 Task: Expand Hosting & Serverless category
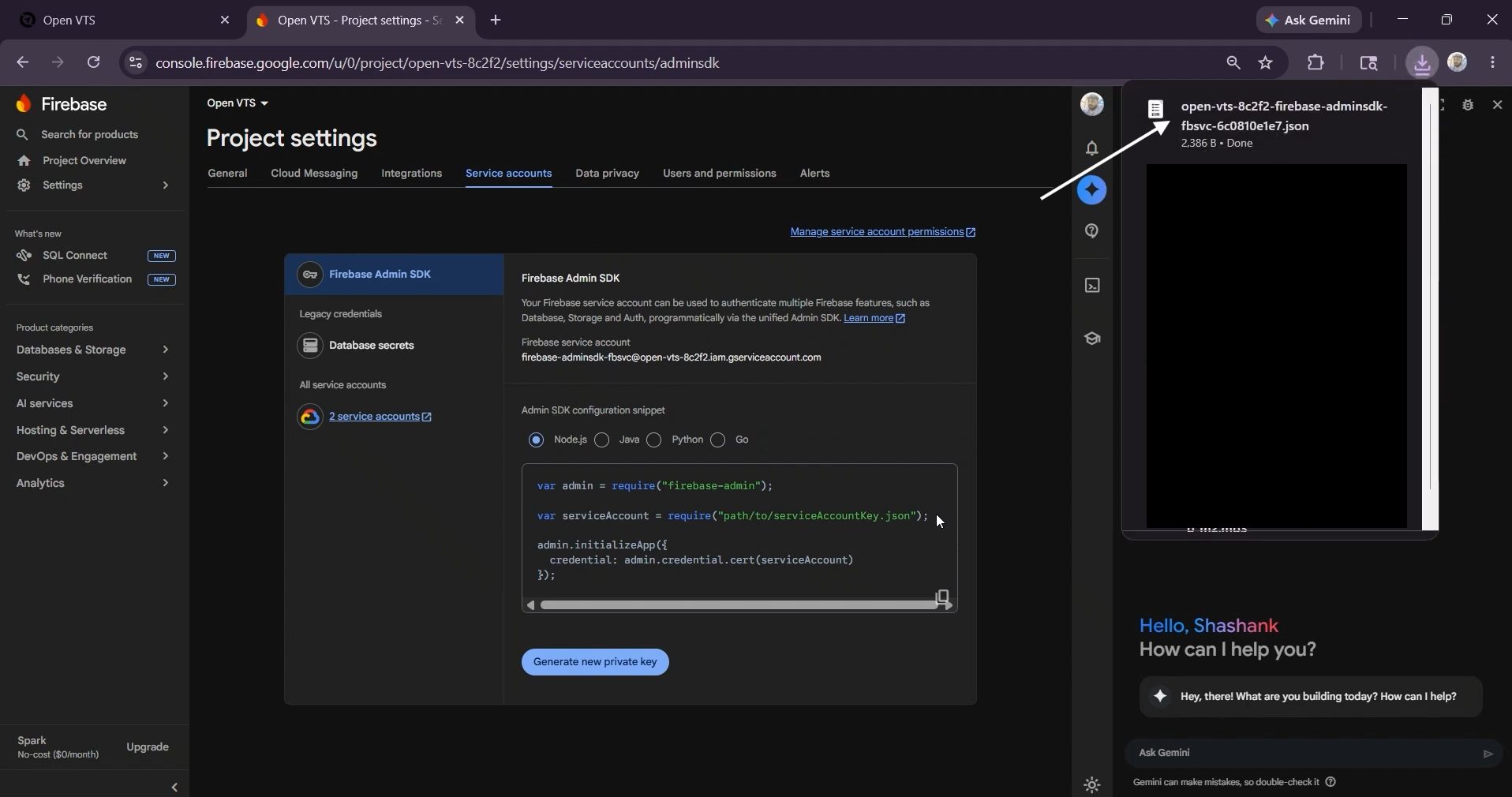pyautogui.click(x=166, y=431)
